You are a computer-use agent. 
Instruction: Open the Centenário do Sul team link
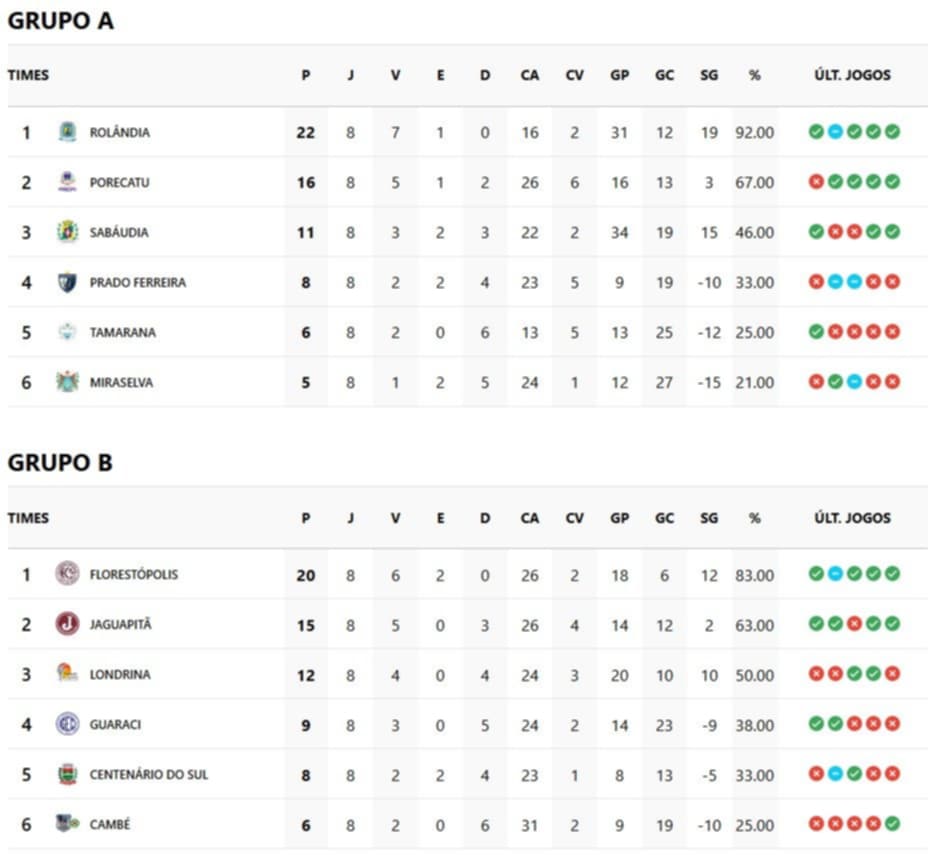tap(149, 775)
